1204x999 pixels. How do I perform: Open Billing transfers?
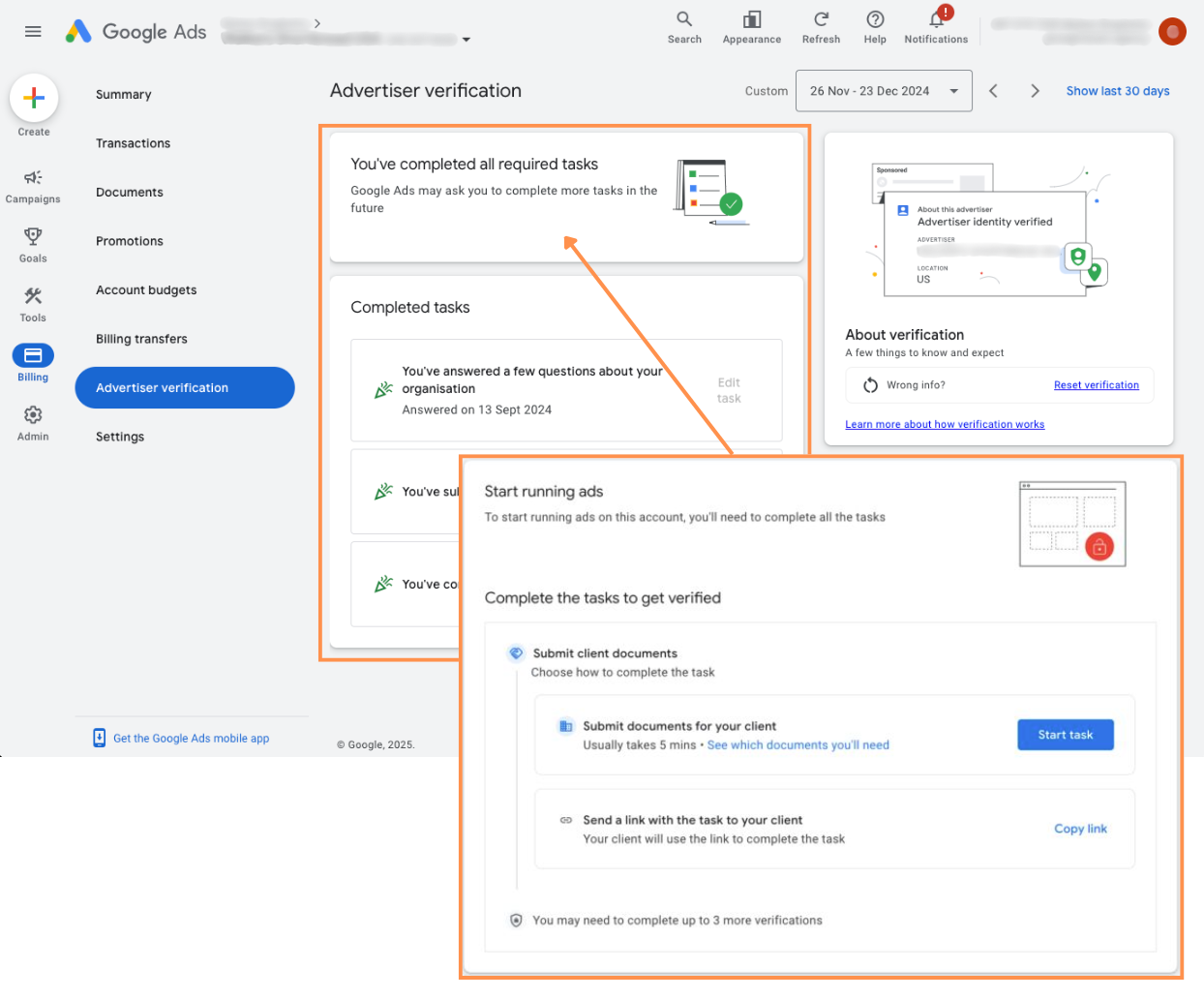[141, 339]
